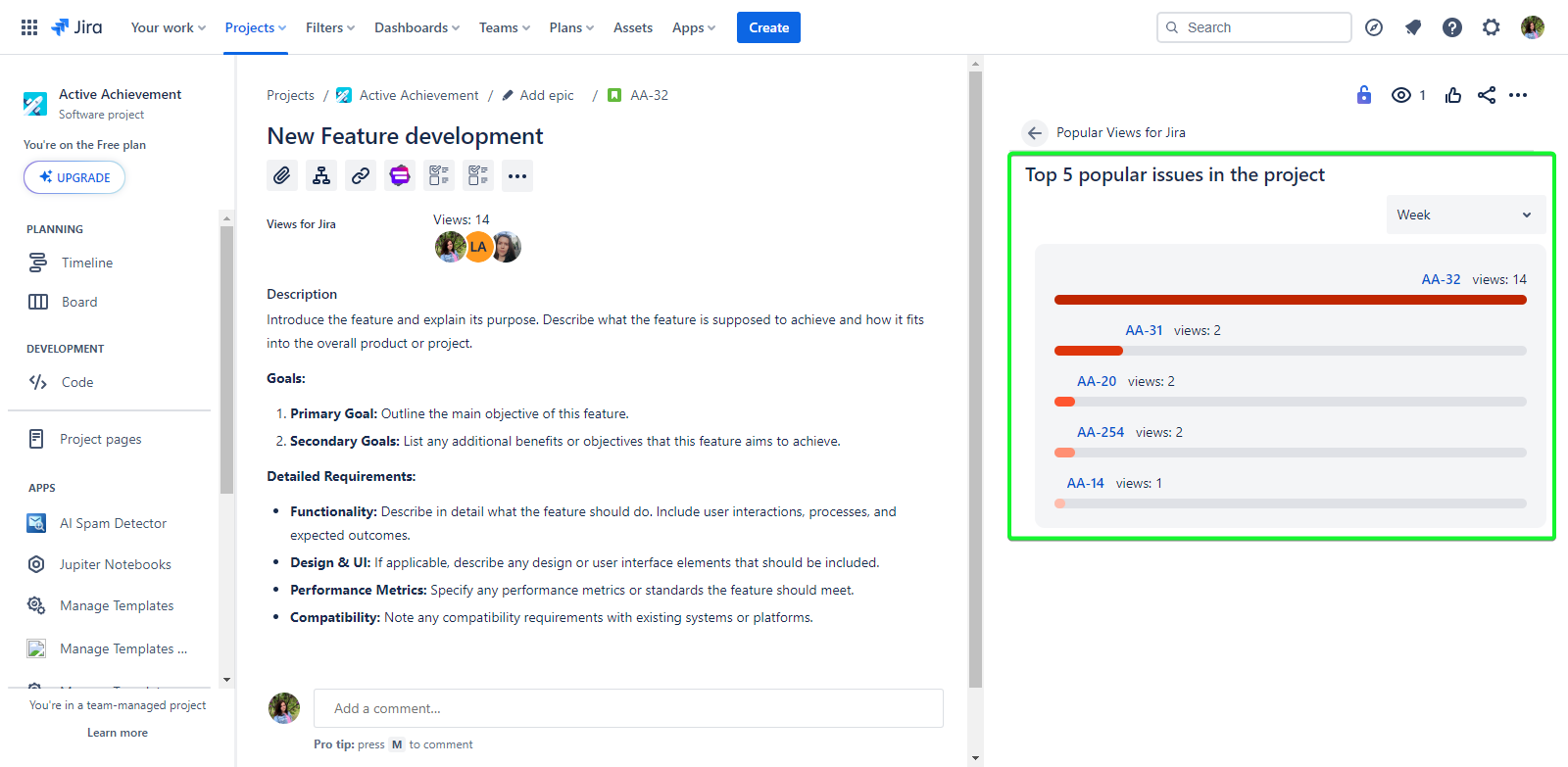
Task: Click the share issue icon
Action: pos(1487,95)
